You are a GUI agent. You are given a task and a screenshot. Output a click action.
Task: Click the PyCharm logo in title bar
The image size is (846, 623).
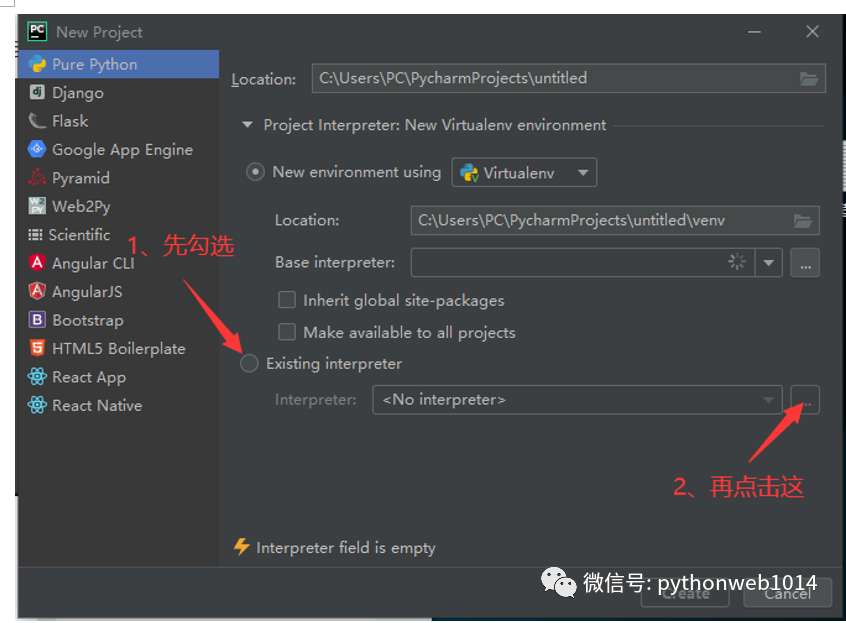[37, 31]
